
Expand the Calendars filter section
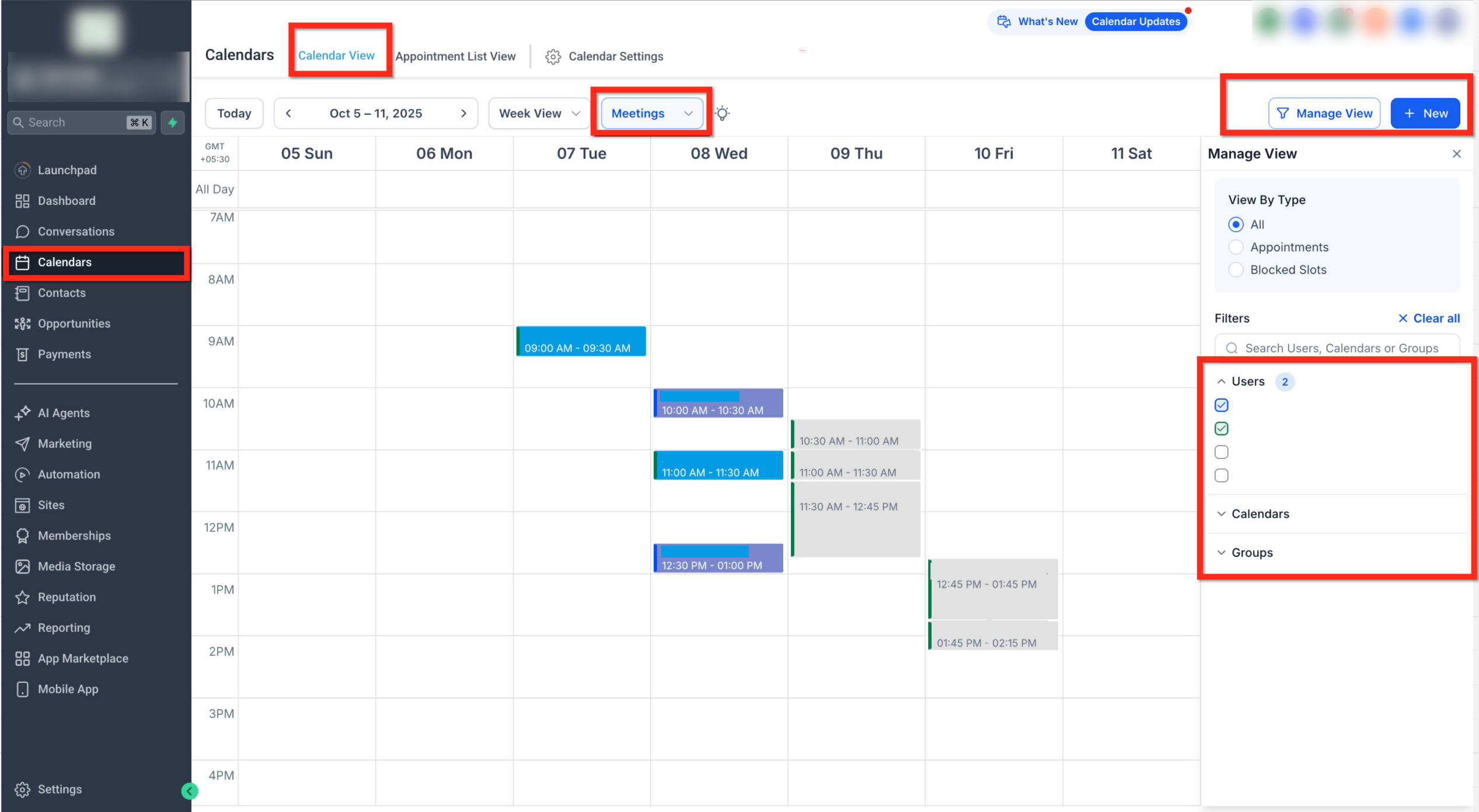[1260, 514]
